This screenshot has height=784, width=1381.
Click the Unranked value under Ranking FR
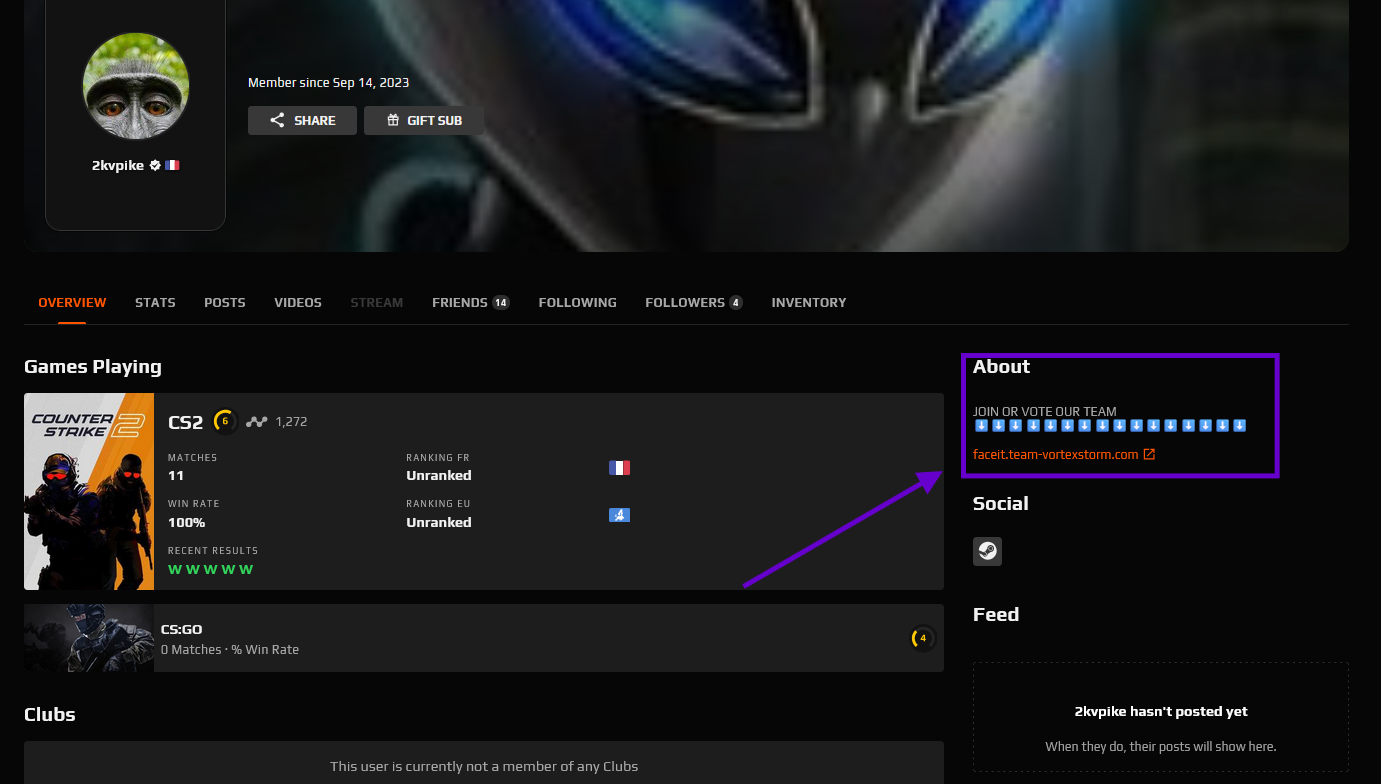pos(439,475)
